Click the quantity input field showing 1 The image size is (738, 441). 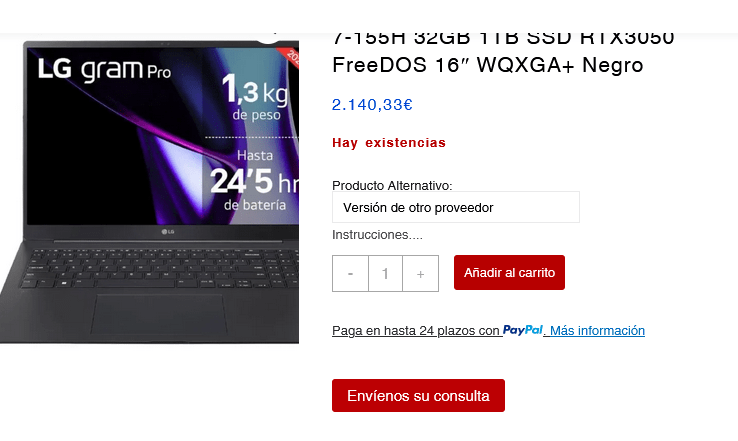pos(385,273)
